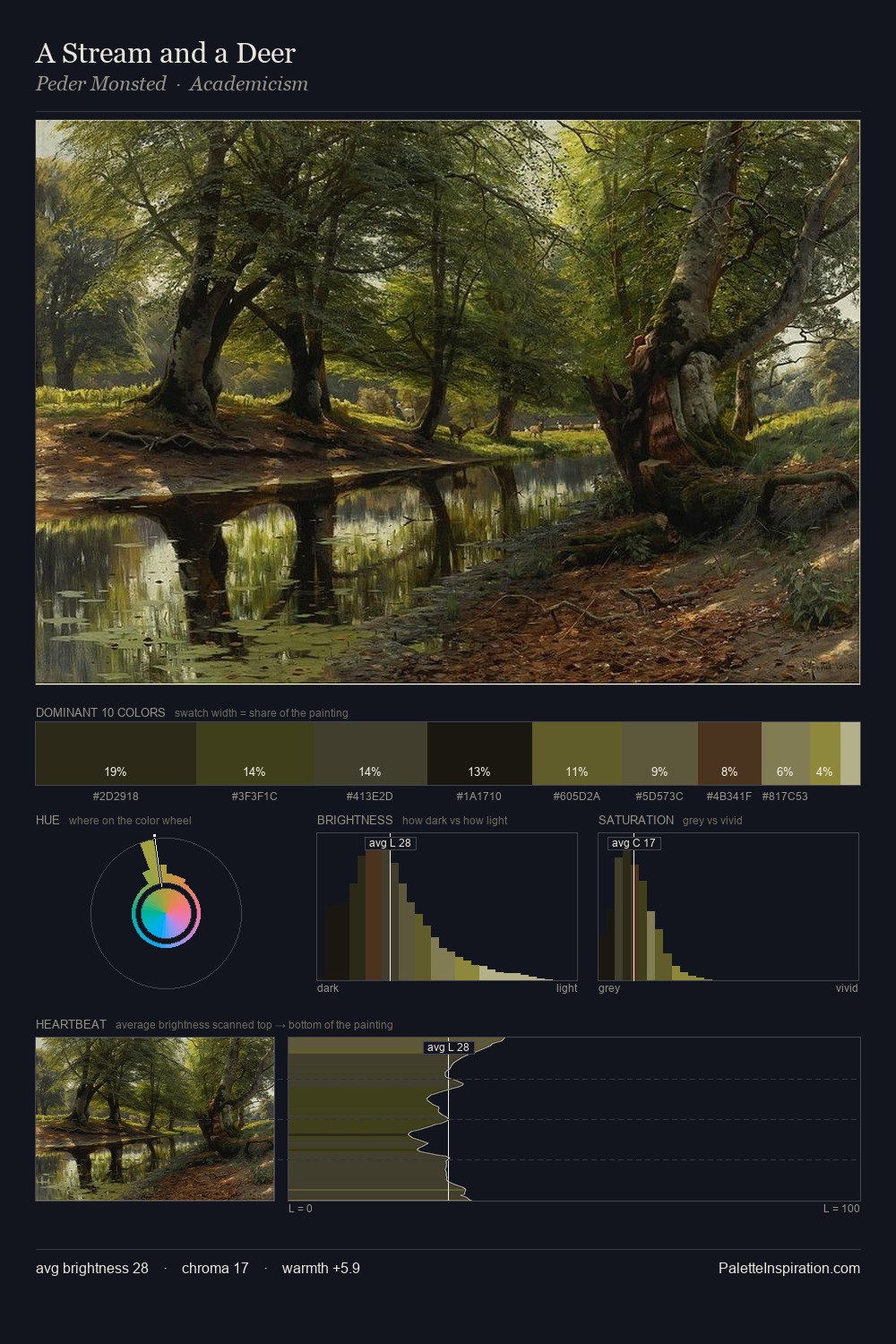Select the 8% brown swatch #4B341F
This screenshot has height=1344, width=896.
[729, 754]
